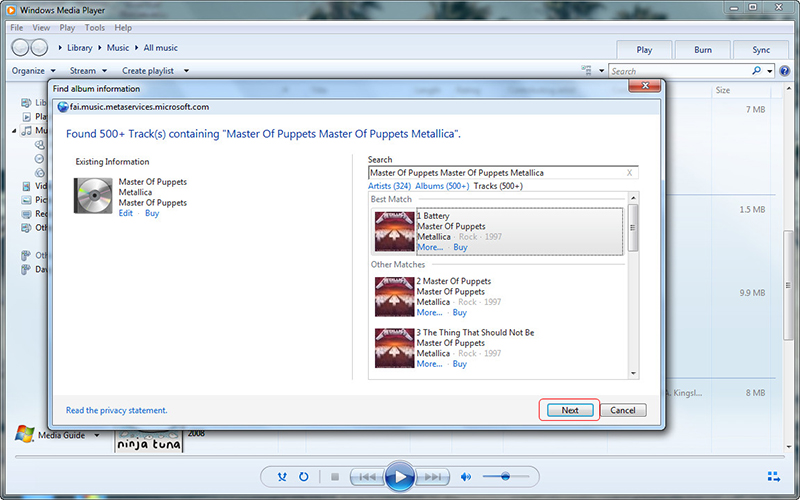Screen dimensions: 800x500
Task: Click the Back navigation arrow
Action: pyautogui.click(x=20, y=47)
